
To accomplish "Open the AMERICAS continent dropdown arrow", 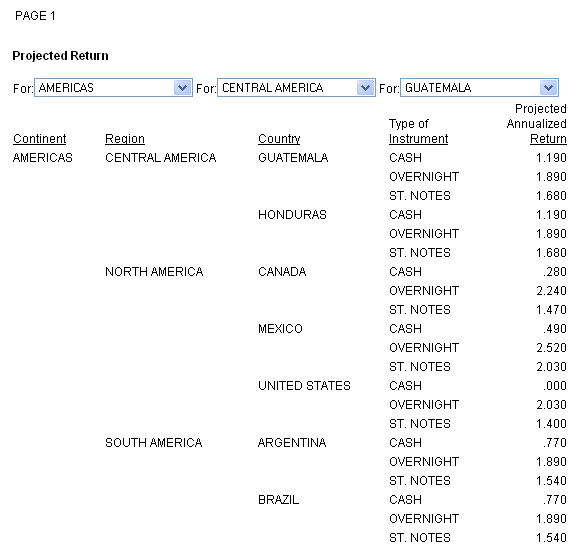I will (182, 88).
